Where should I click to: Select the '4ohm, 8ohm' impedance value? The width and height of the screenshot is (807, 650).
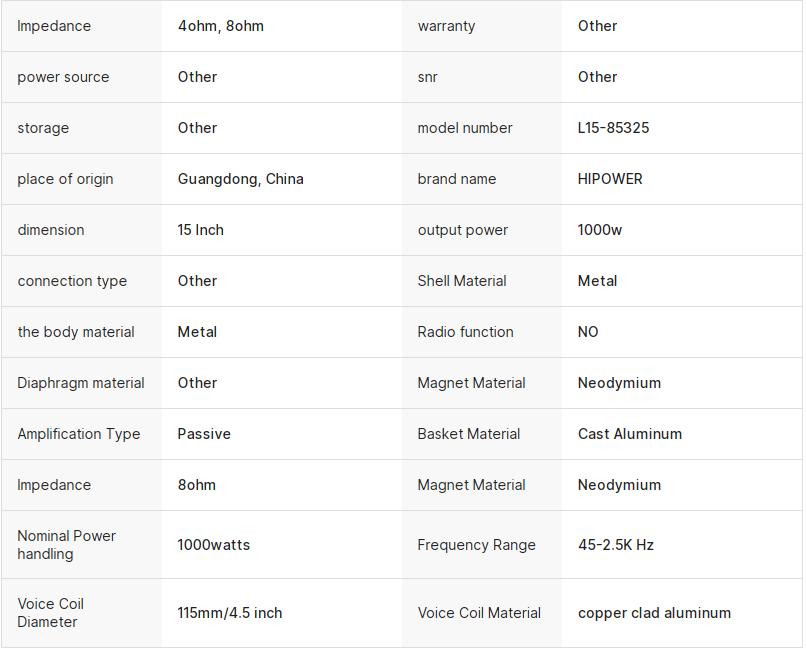coord(220,26)
